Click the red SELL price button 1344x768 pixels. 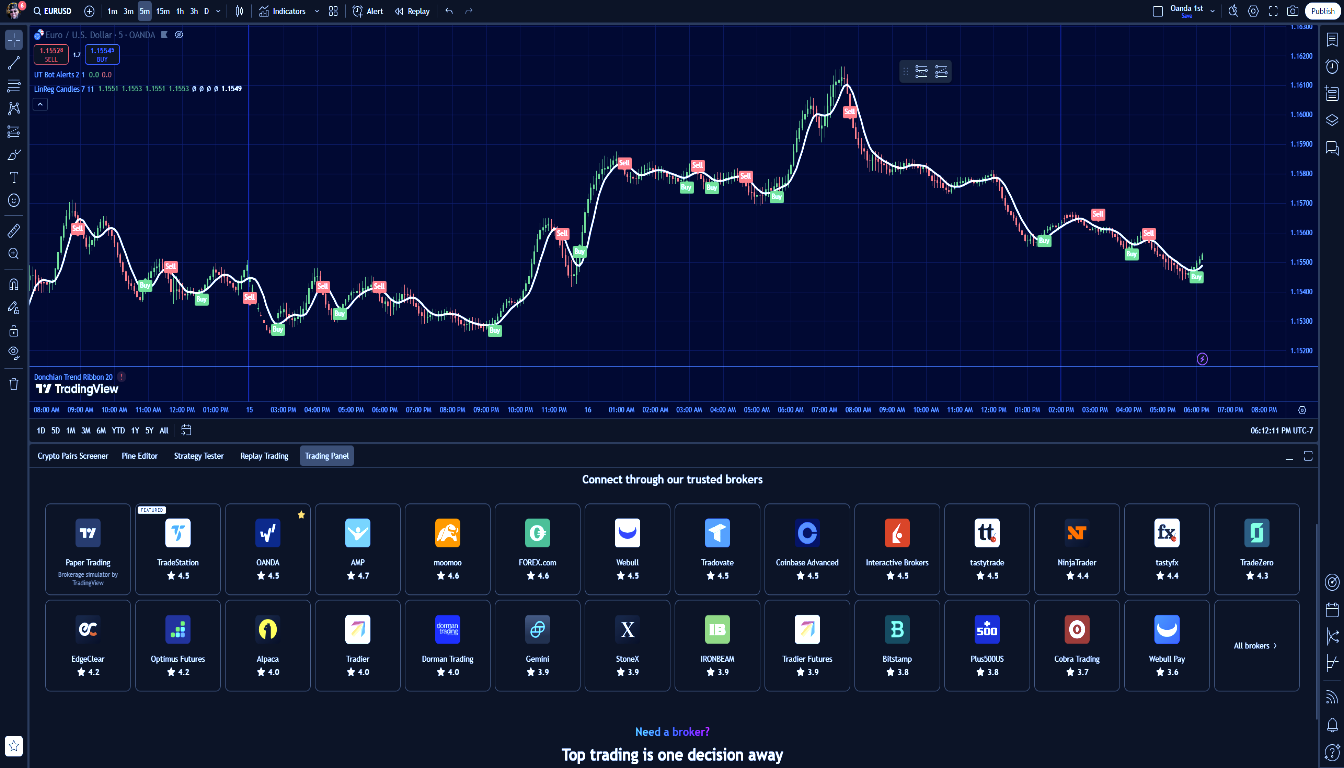click(51, 54)
